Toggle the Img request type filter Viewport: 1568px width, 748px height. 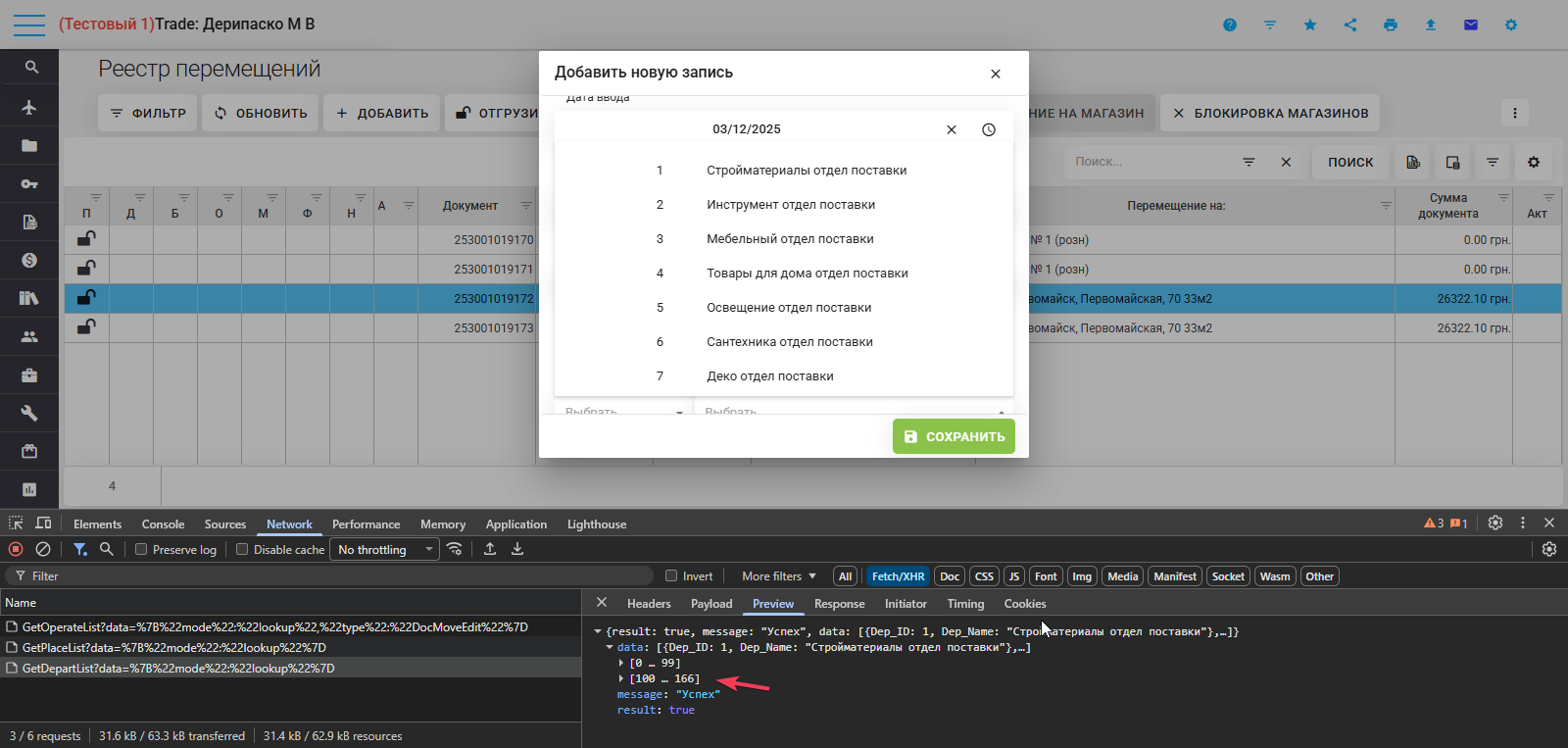pyautogui.click(x=1082, y=576)
